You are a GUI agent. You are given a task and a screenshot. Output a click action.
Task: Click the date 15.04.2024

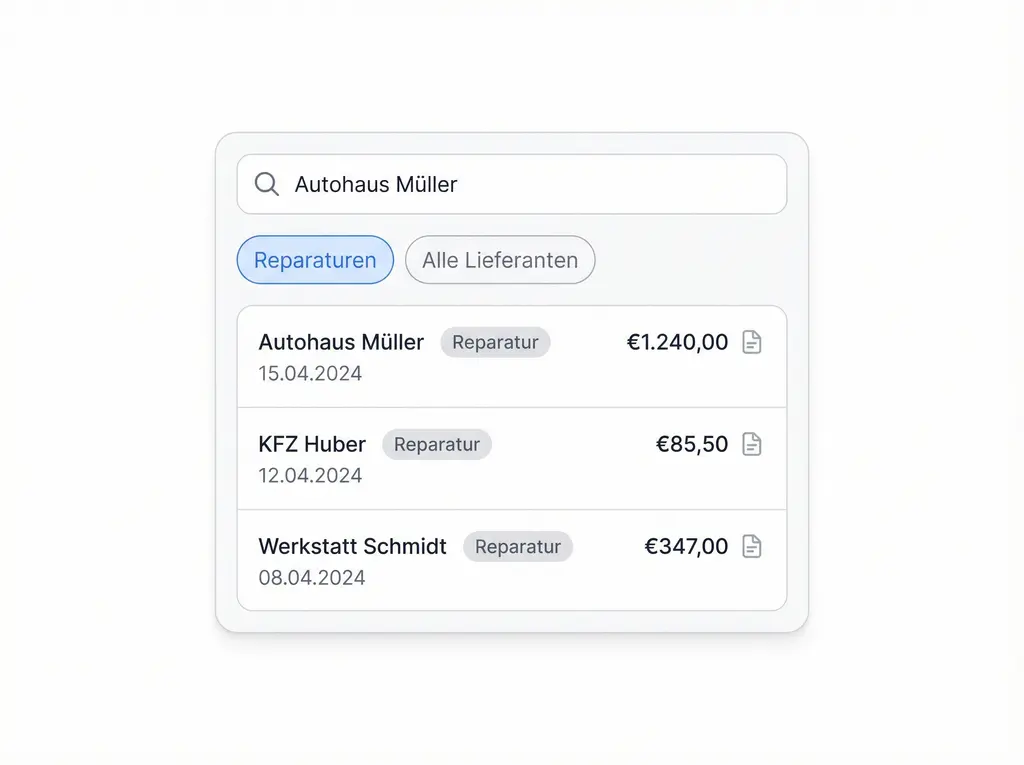(311, 373)
